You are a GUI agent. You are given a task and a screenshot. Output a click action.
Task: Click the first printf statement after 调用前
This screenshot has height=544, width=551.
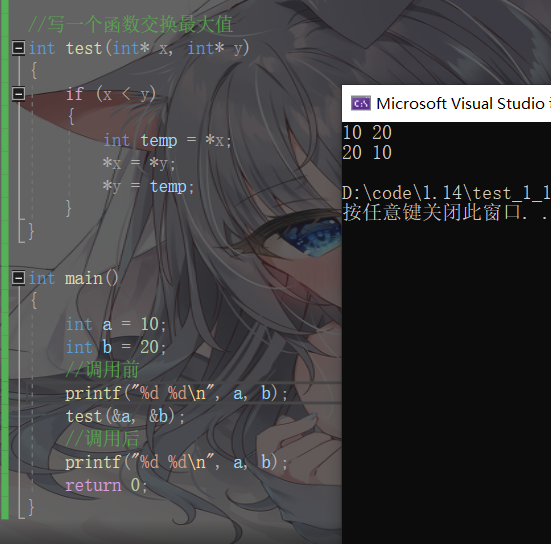(176, 393)
